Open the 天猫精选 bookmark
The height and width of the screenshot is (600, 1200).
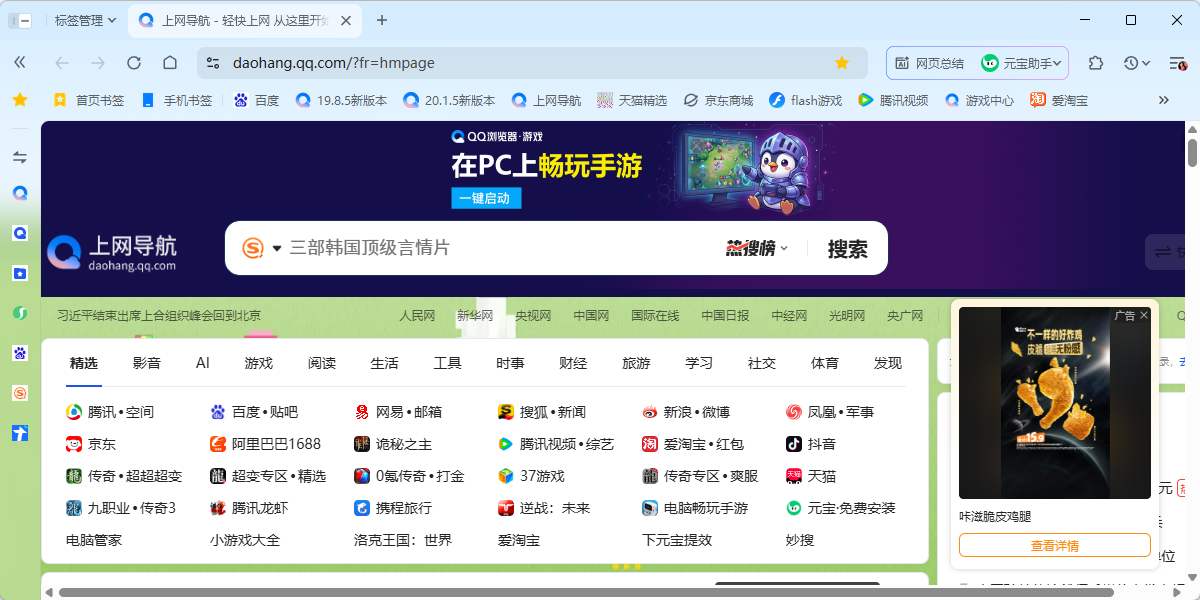point(632,100)
